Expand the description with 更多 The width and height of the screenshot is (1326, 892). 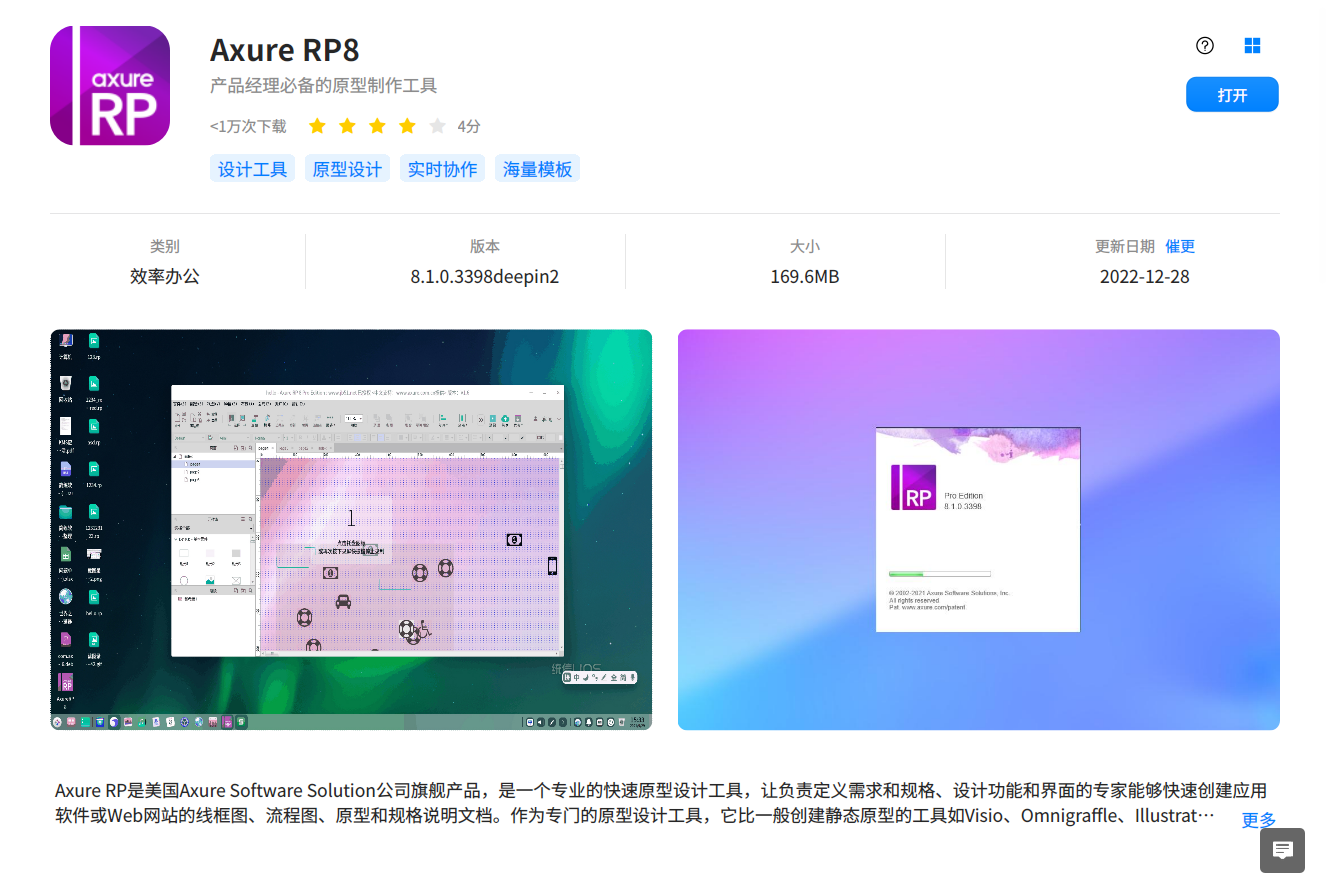pos(1259,820)
